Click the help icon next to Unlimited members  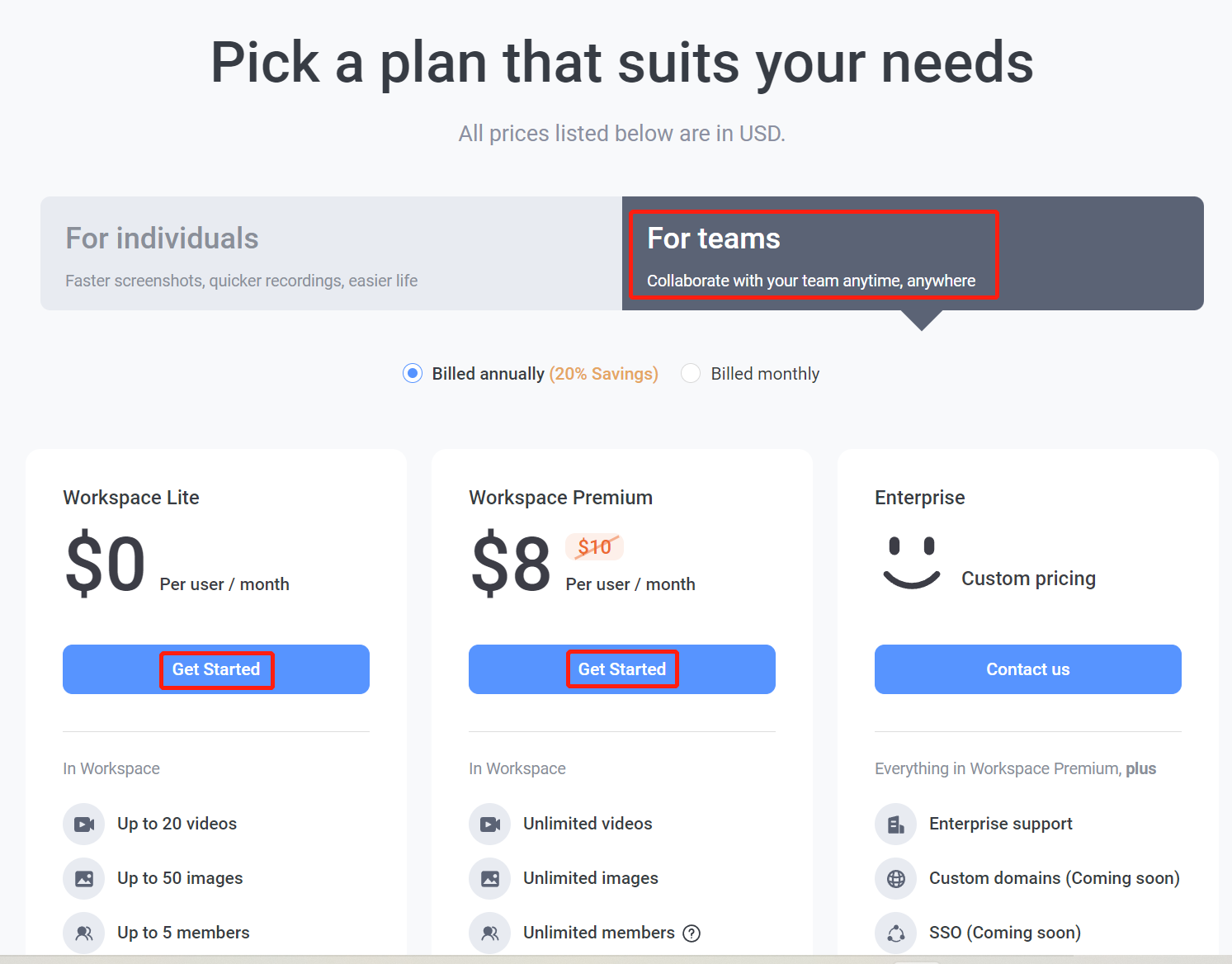coord(692,933)
